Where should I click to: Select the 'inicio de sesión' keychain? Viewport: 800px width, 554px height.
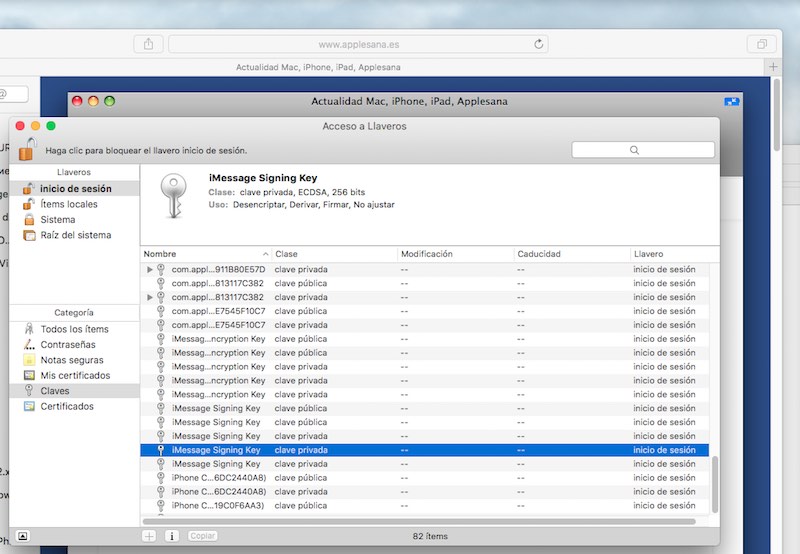[x=74, y=189]
